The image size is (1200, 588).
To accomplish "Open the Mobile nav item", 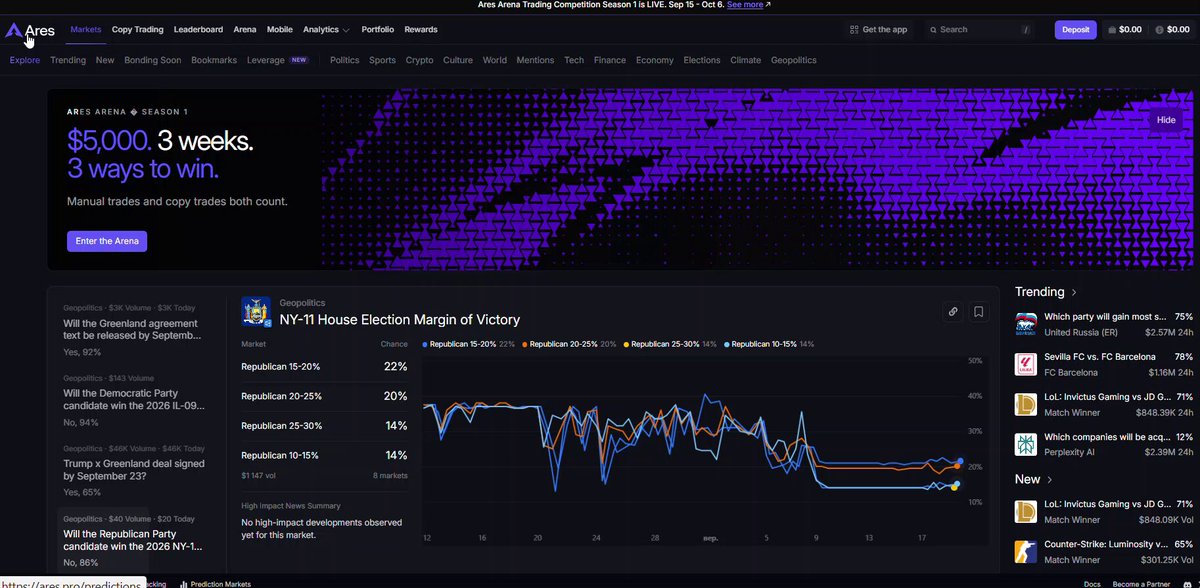I will coord(280,30).
